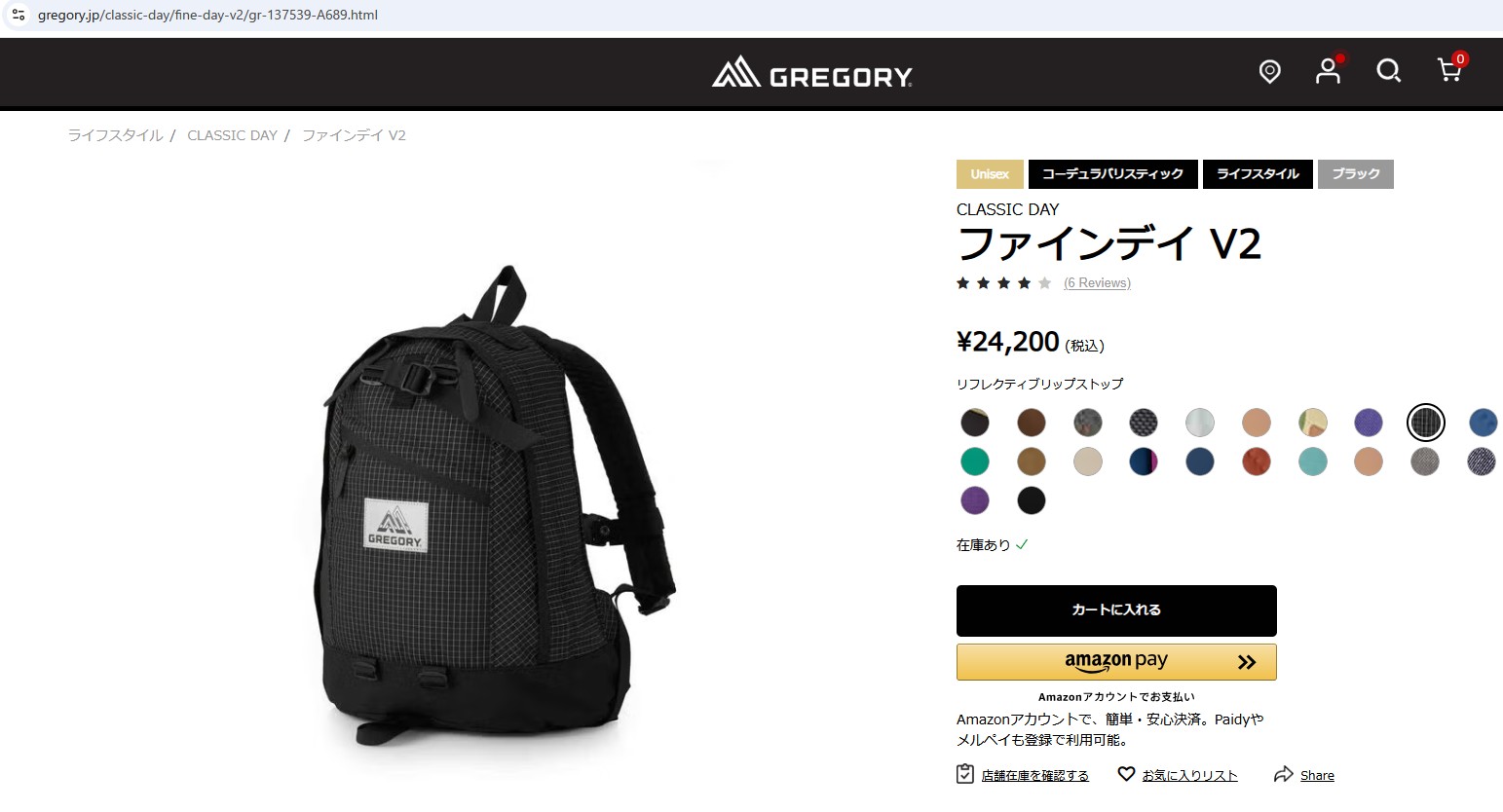Click the Gregory logo in header
The image size is (1503, 812).
[812, 73]
